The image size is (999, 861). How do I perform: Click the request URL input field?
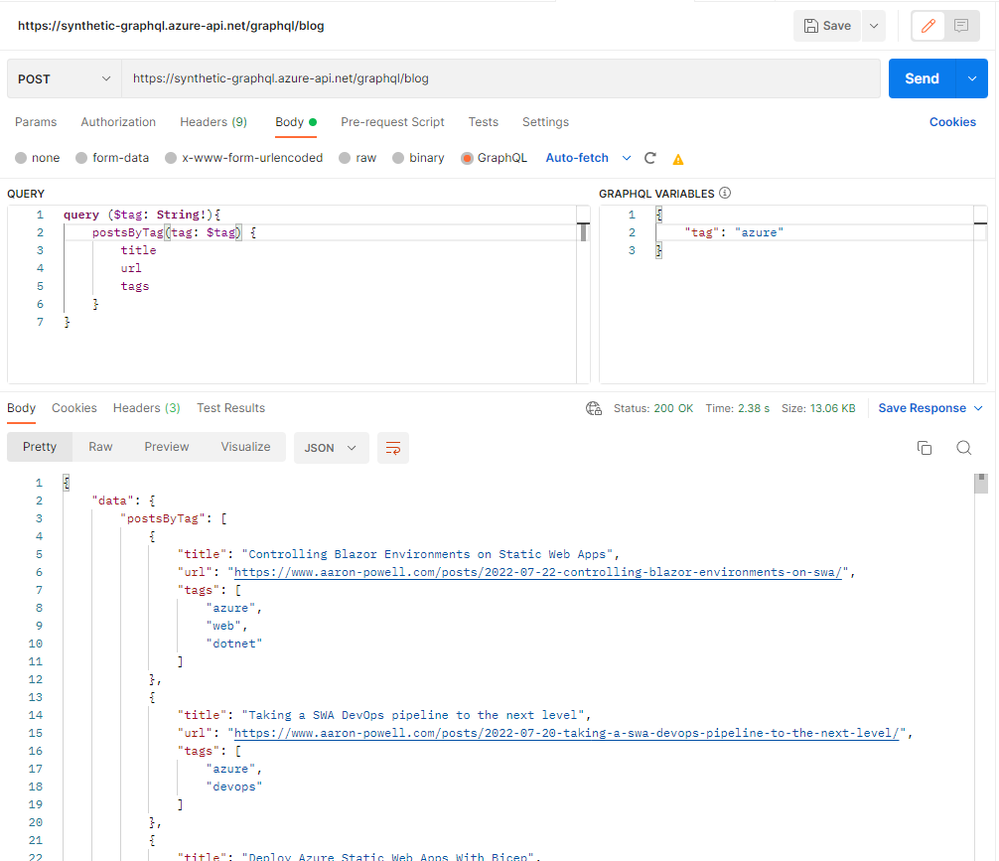[501, 79]
